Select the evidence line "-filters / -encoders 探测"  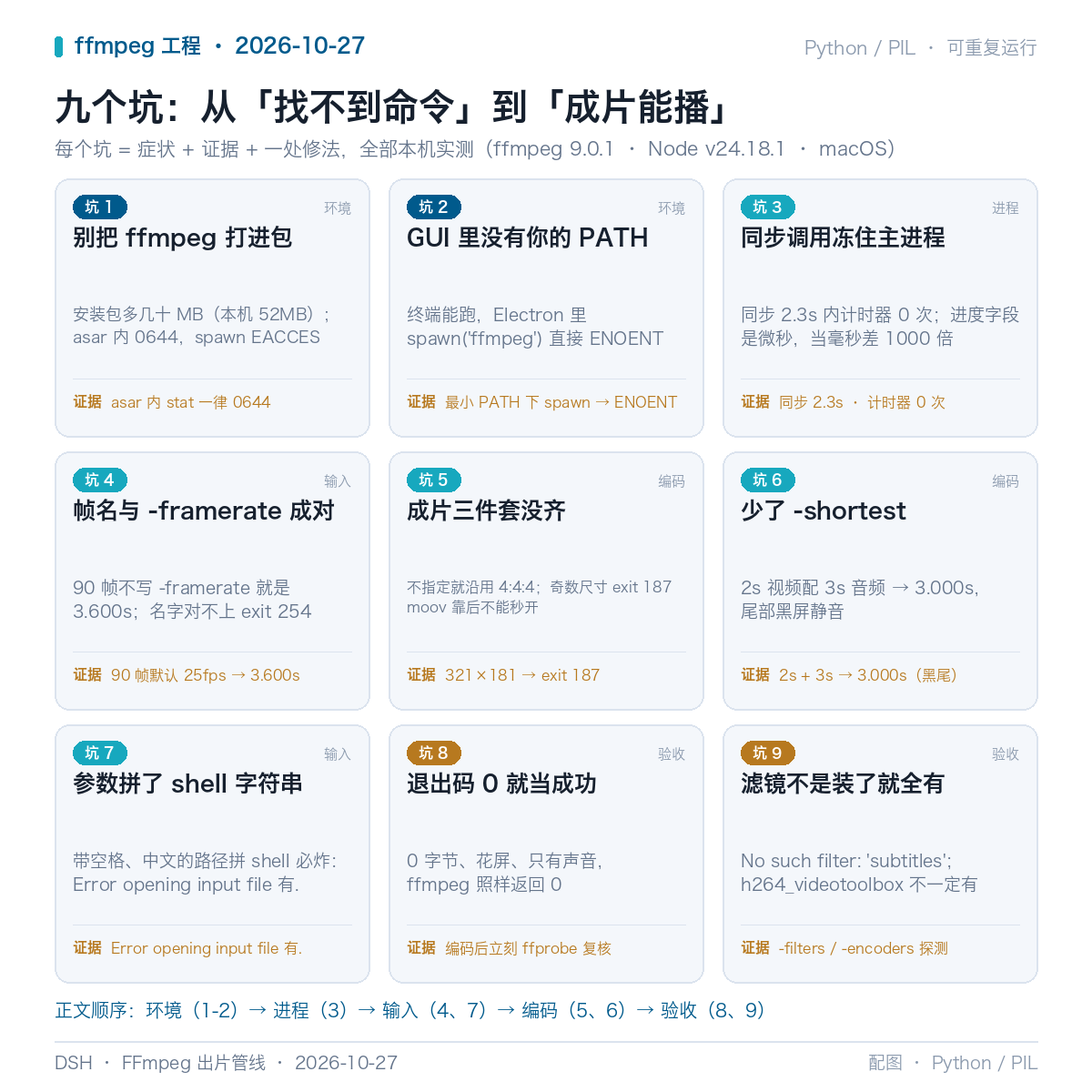point(864,948)
